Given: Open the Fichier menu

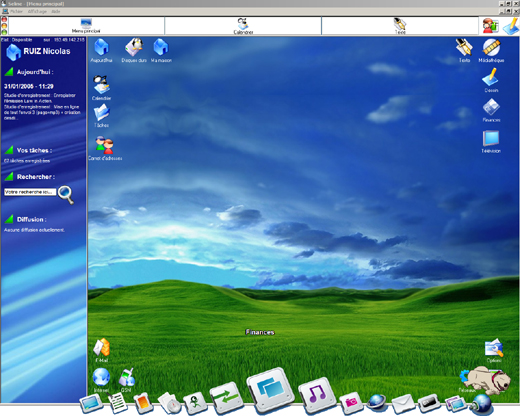Looking at the screenshot, I should click(16, 11).
